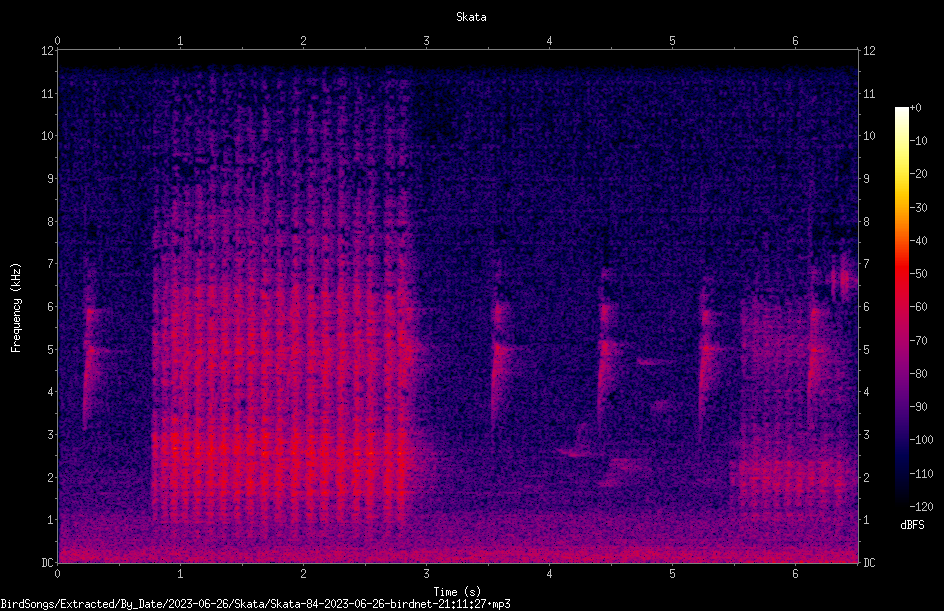Click the "dBFS" unit label
944x611 pixels.
tap(912, 525)
